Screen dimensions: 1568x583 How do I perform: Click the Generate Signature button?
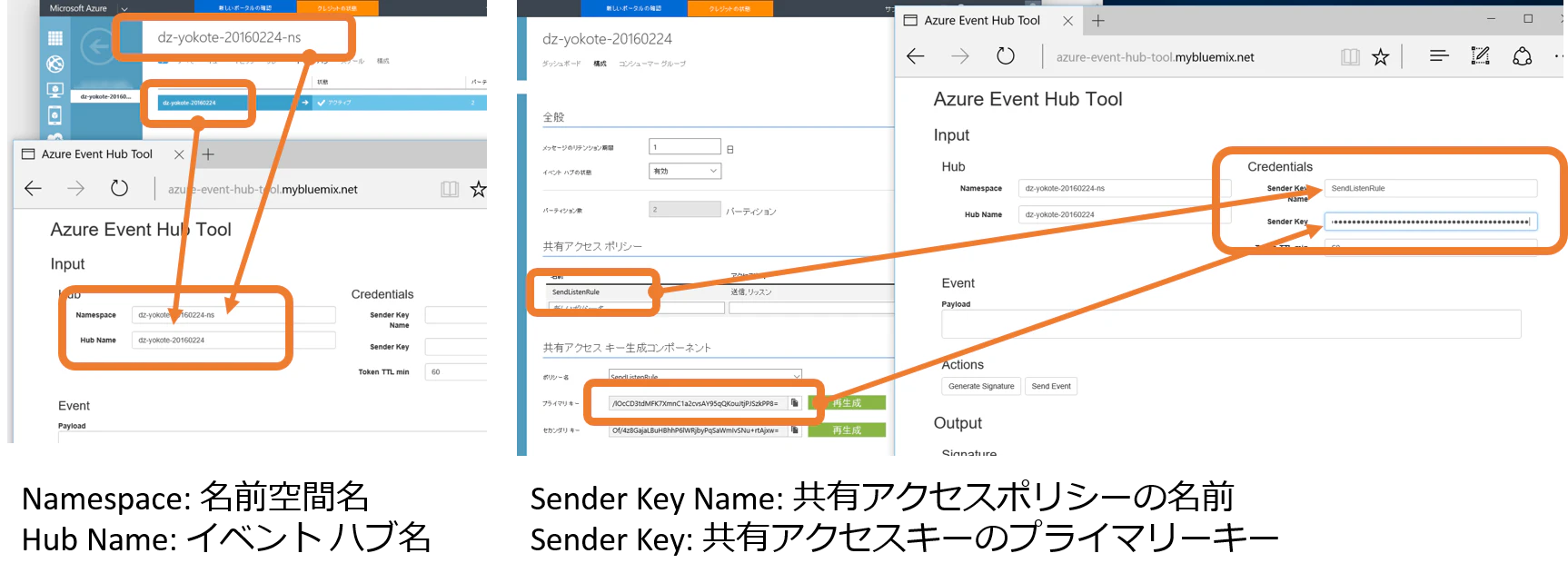tap(981, 386)
